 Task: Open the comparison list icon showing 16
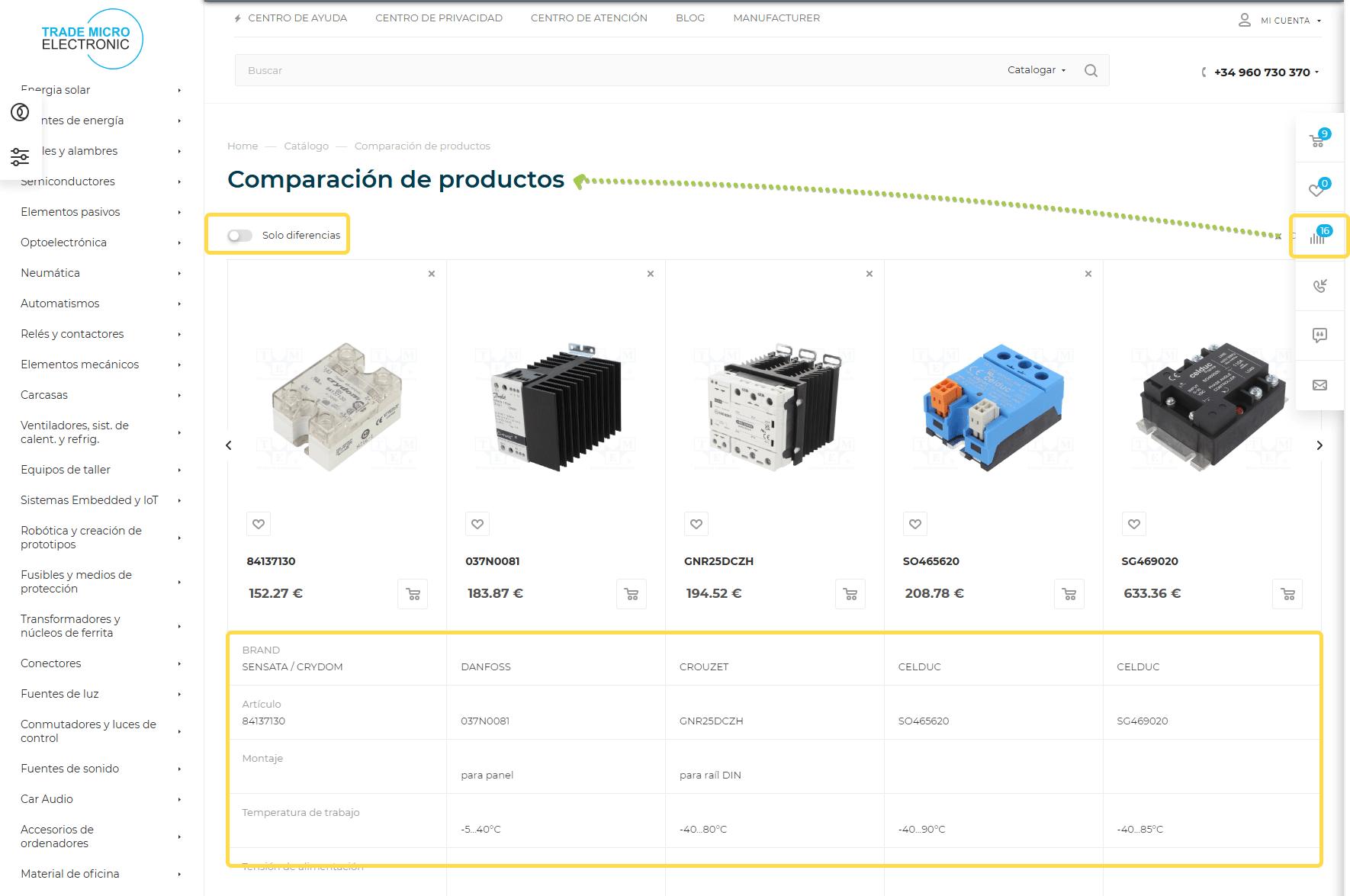[x=1319, y=236]
